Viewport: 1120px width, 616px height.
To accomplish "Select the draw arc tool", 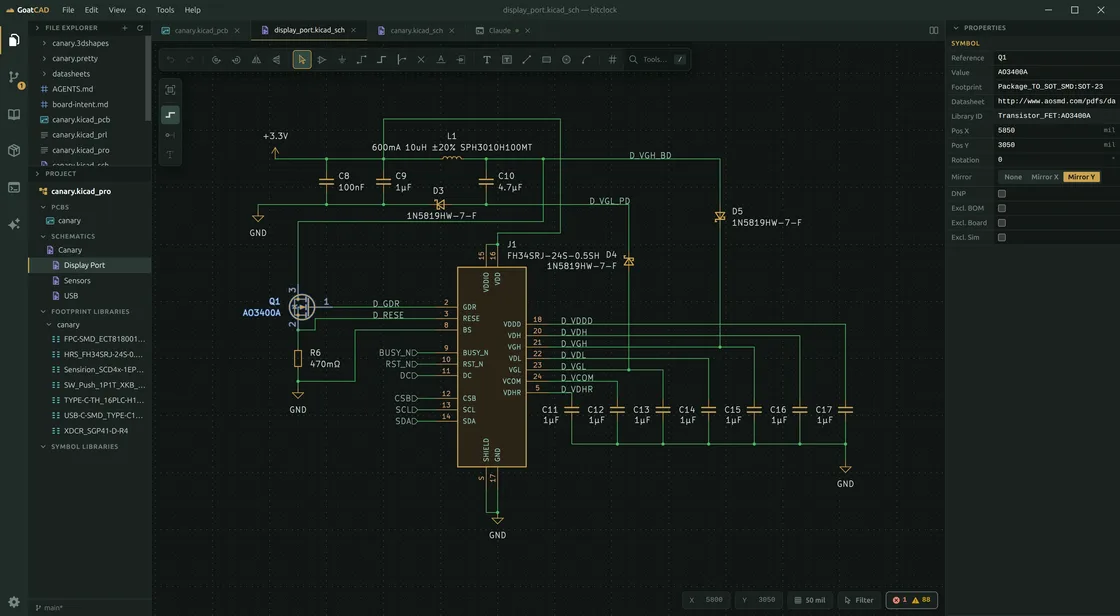I will (586, 59).
